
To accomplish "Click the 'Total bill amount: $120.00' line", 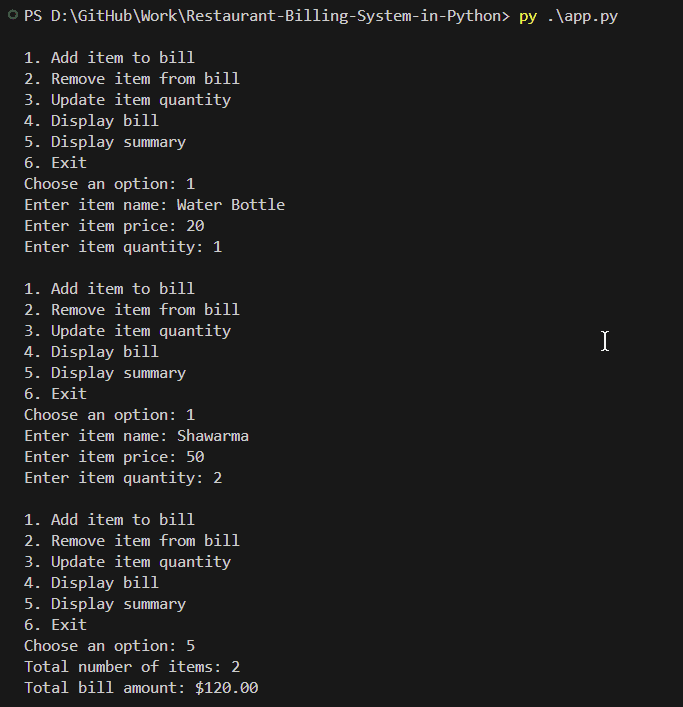I will point(141,688).
